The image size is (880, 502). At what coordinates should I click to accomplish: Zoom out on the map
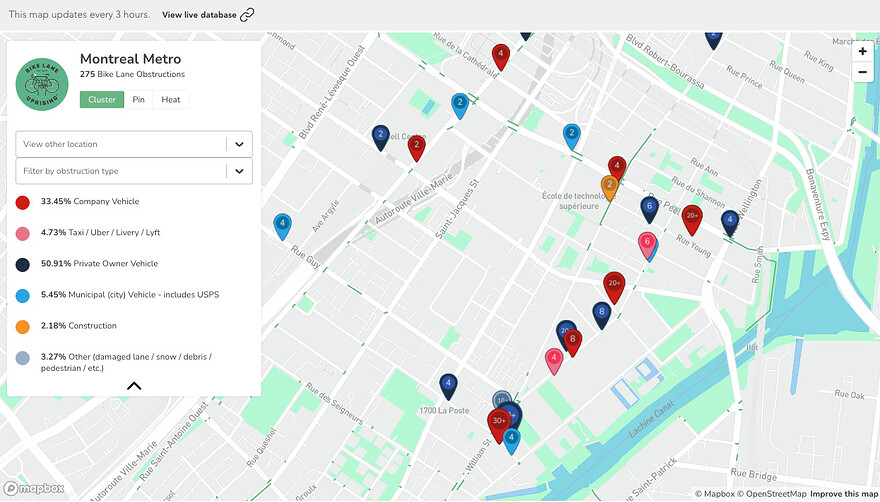pos(862,72)
